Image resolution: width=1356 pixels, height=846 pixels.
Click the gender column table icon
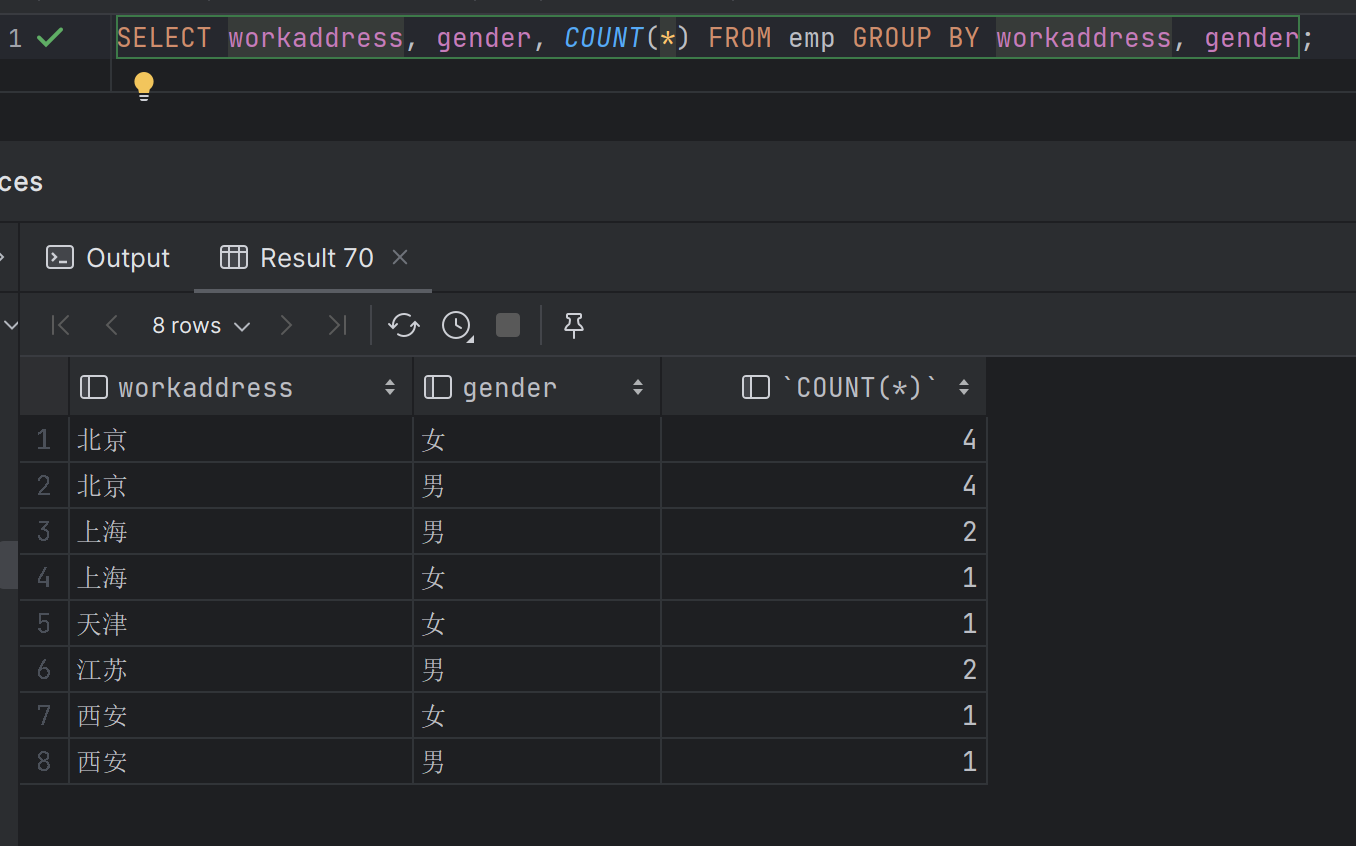[438, 387]
